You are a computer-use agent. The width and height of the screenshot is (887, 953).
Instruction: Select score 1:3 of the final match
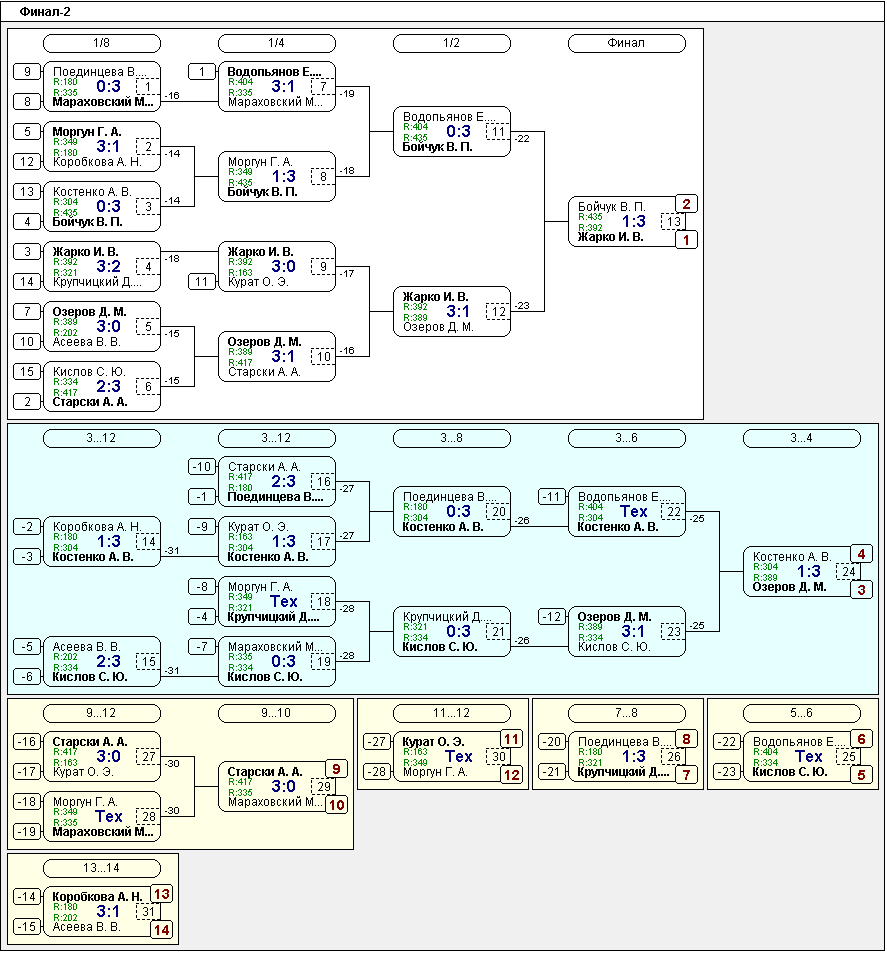tap(634, 221)
